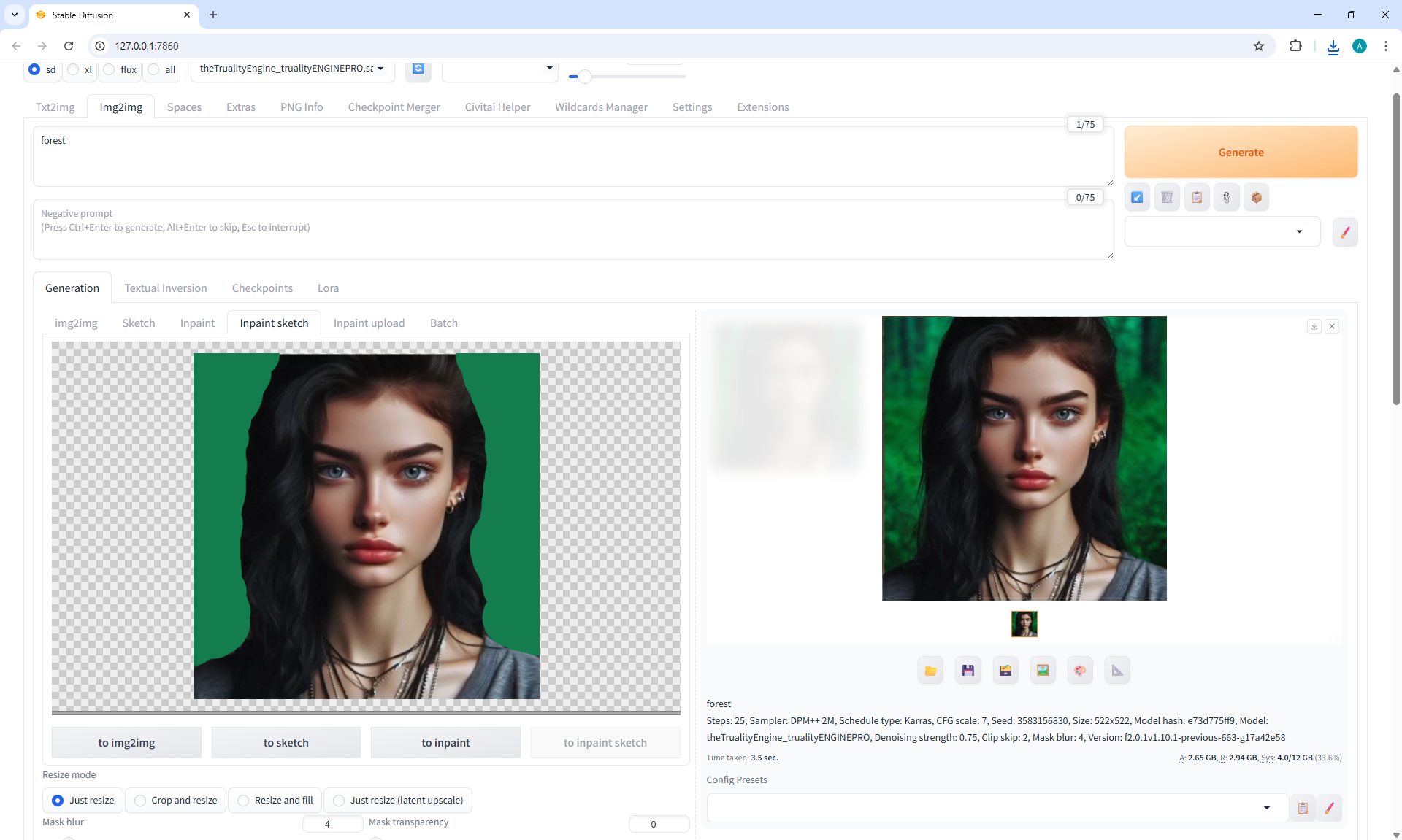This screenshot has height=840, width=1402.
Task: Send the result to inpaint with palette icon
Action: tap(1080, 670)
